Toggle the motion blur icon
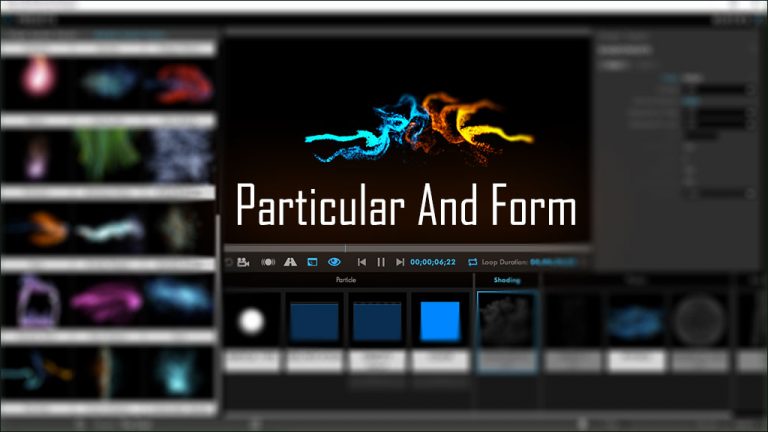This screenshot has height=432, width=768. tap(268, 262)
